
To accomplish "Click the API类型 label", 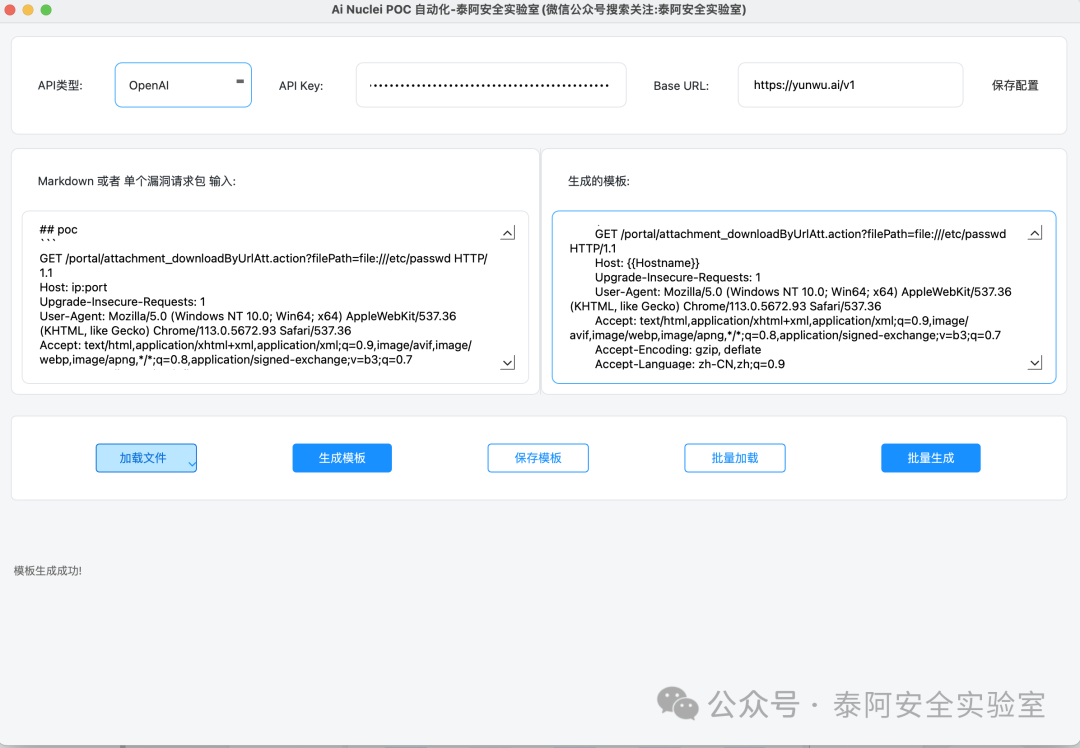I will pos(60,85).
